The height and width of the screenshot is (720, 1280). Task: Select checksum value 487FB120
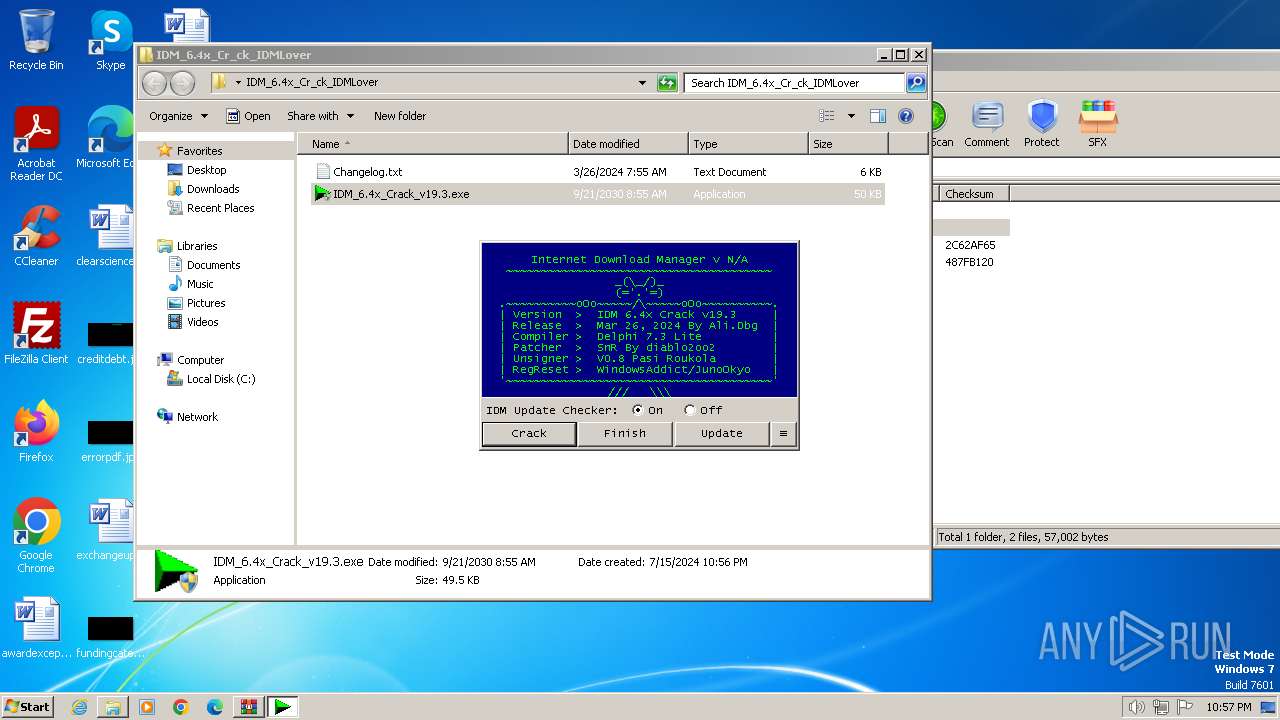click(970, 262)
